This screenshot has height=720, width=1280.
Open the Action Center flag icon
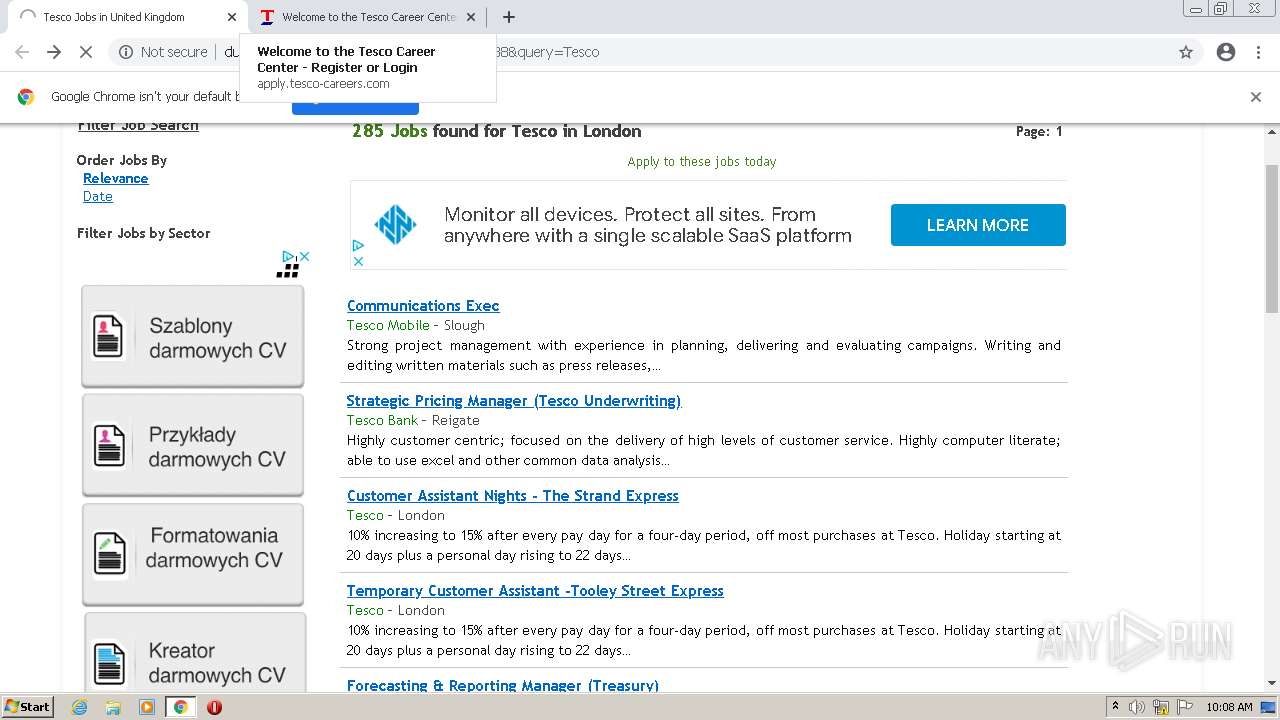(1183, 707)
